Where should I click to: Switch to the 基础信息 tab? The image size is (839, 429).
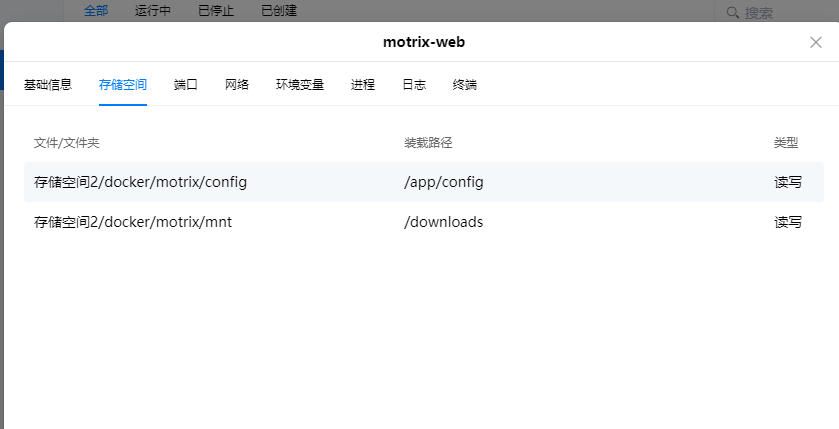click(48, 85)
